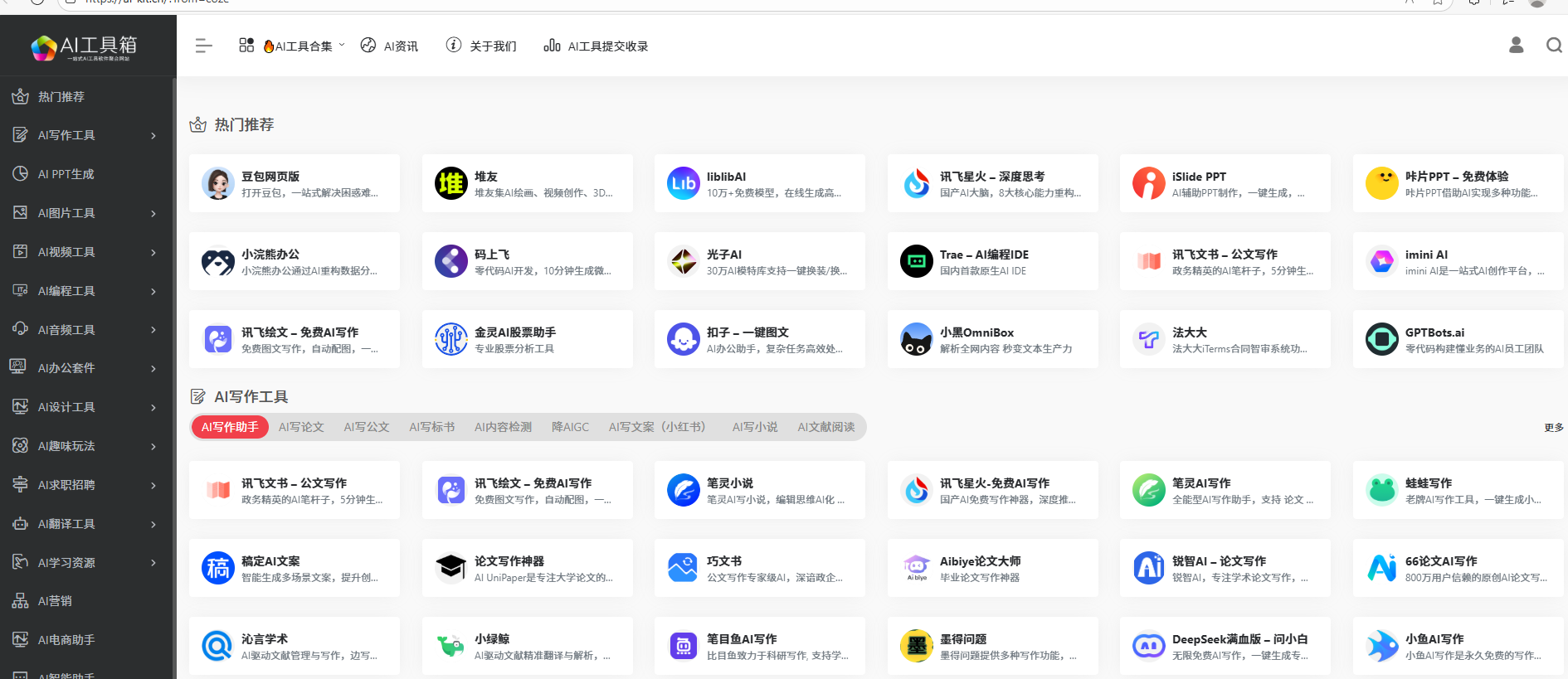This screenshot has height=679, width=1568.
Task: Switch to the AI写公文 tab
Action: [x=367, y=427]
